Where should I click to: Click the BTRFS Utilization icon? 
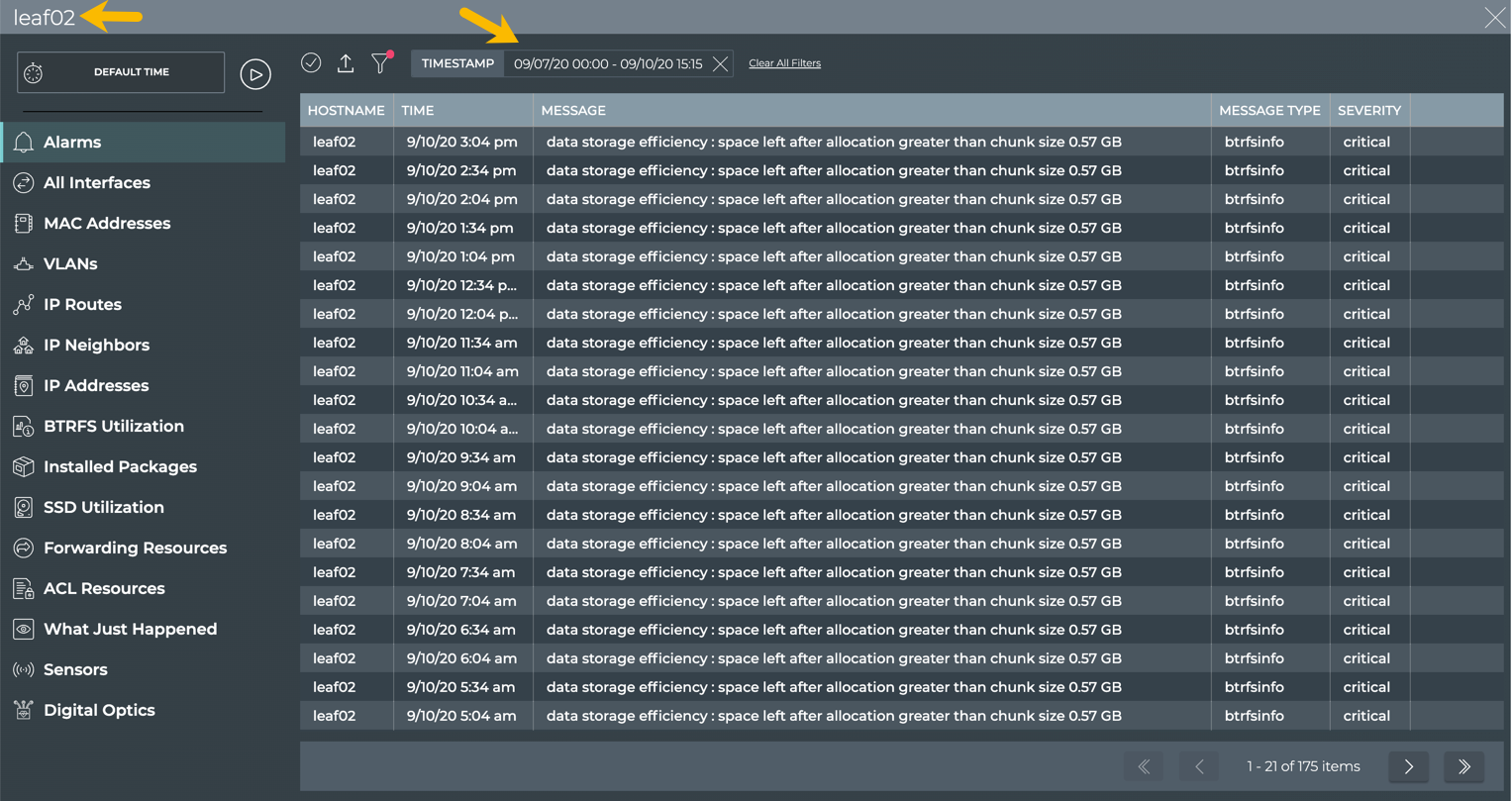(24, 427)
